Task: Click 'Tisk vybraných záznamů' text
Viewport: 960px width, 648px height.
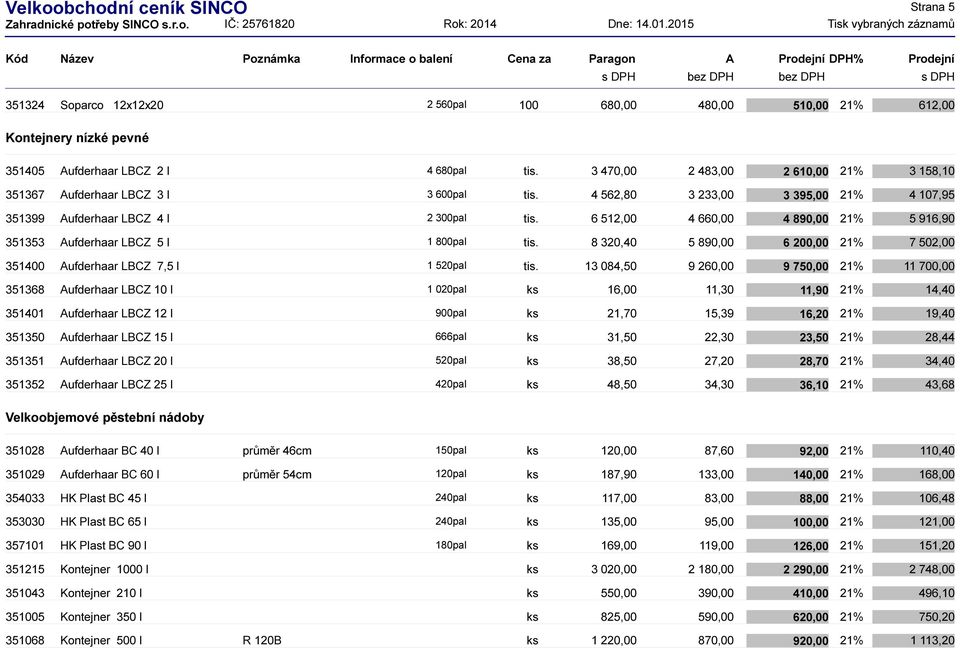Action: point(891,24)
